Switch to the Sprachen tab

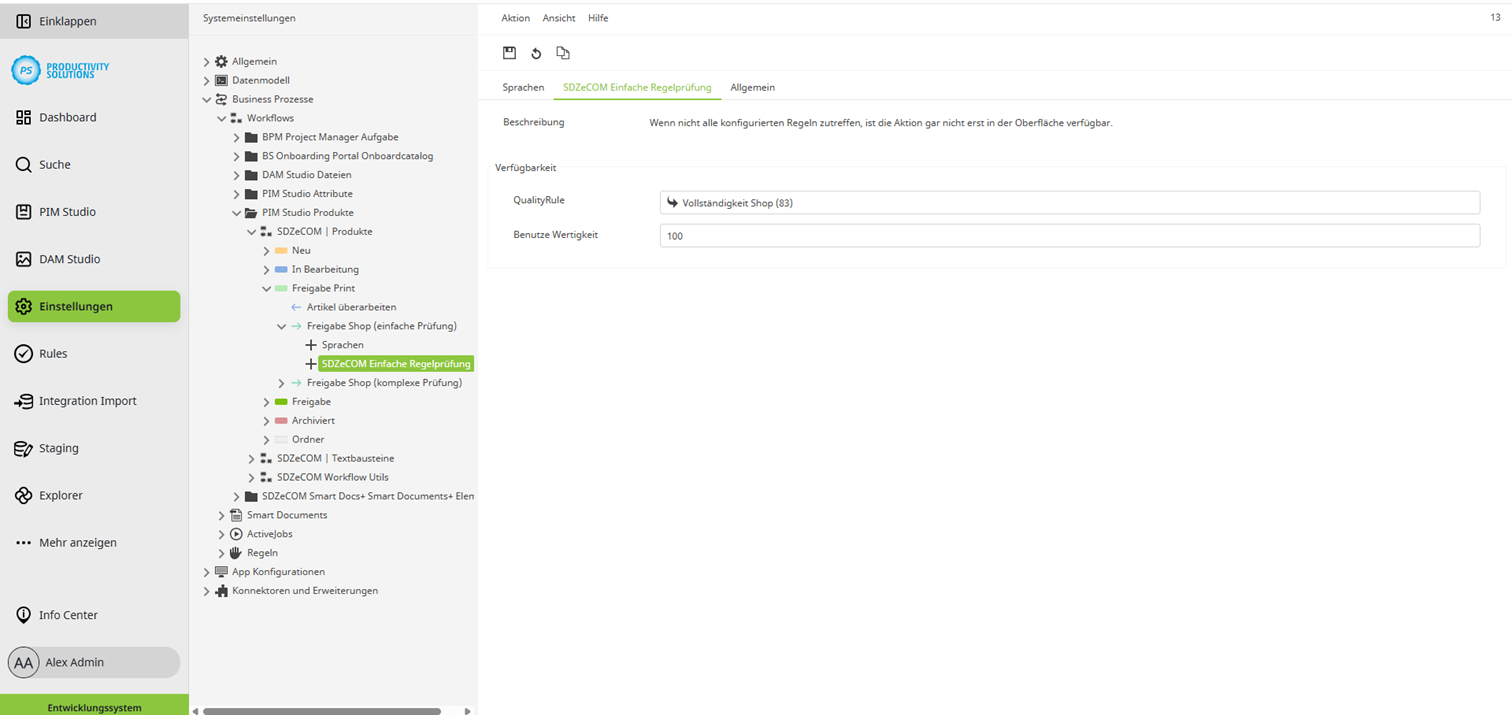coord(523,87)
